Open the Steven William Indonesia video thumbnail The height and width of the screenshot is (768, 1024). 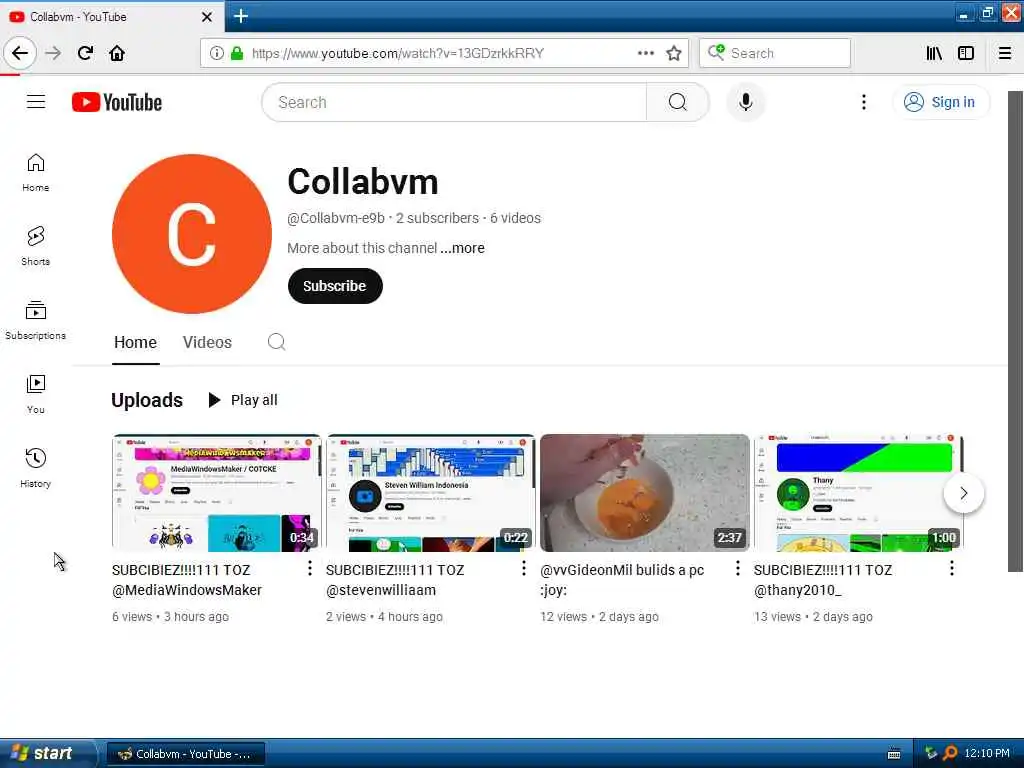pos(430,493)
